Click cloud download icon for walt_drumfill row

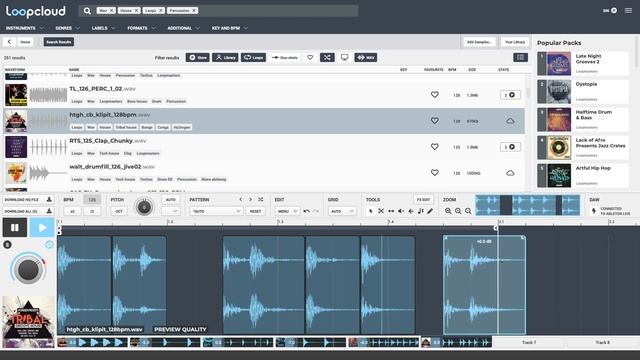click(x=510, y=173)
